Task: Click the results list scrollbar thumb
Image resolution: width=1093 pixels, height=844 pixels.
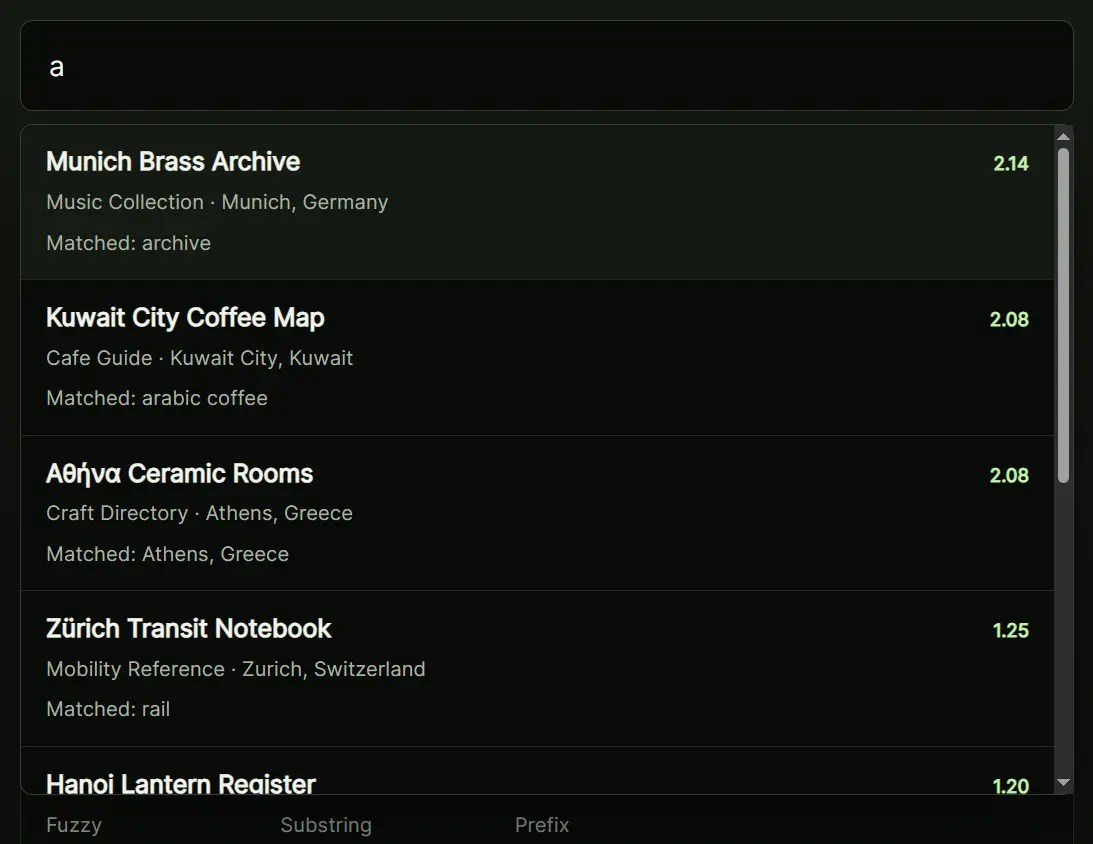Action: (1063, 315)
